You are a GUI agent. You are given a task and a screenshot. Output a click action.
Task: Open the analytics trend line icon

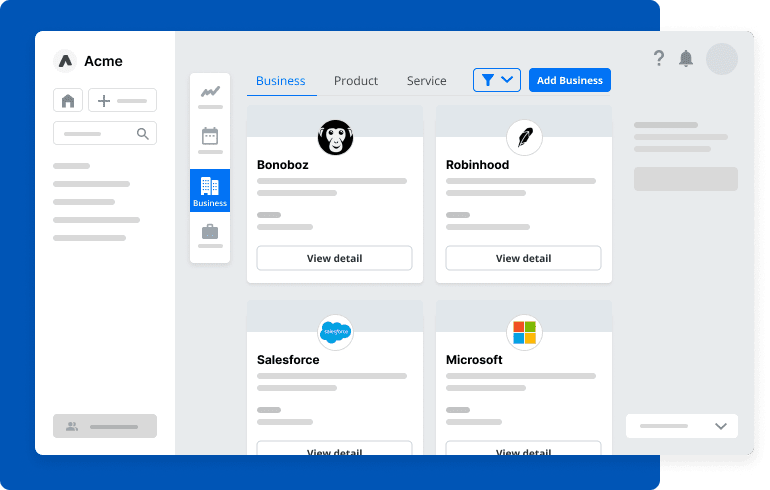210,91
